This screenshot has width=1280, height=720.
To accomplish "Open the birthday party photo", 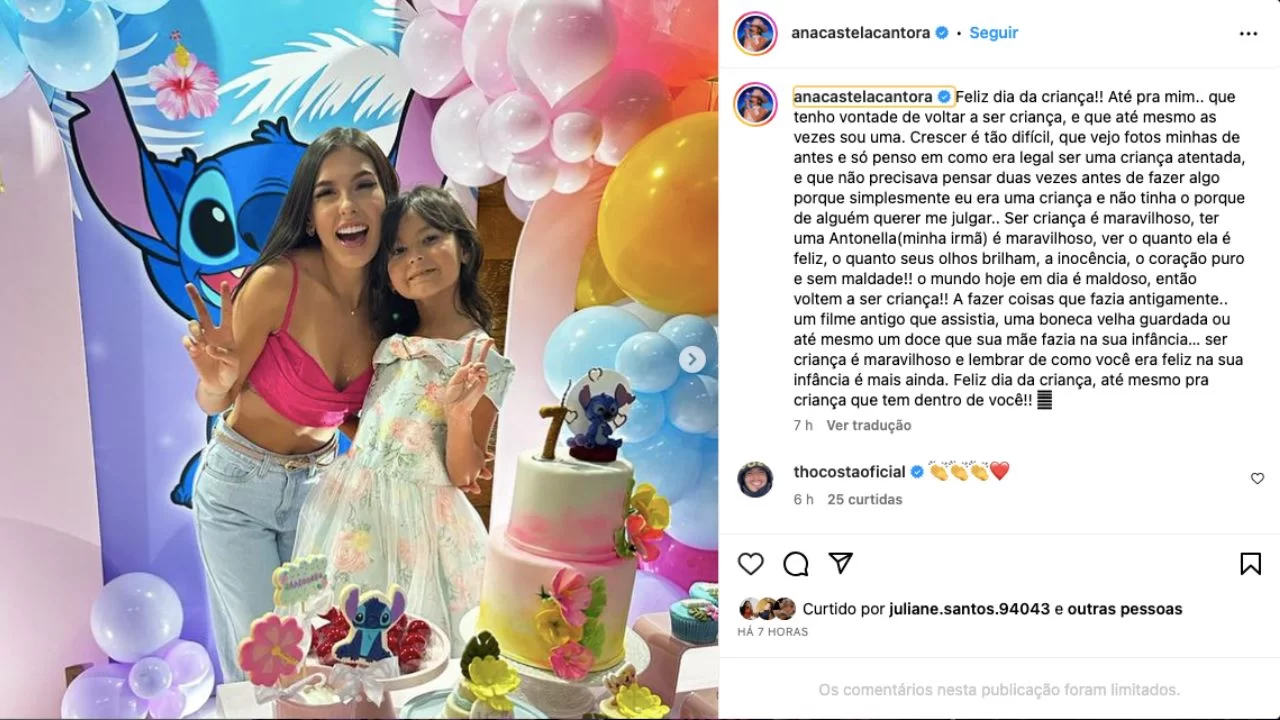I will (359, 360).
